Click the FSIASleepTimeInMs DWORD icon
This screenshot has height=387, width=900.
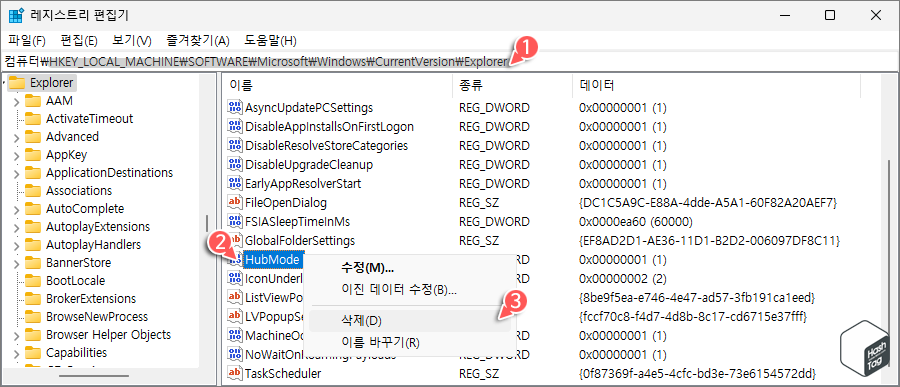pyautogui.click(x=235, y=222)
